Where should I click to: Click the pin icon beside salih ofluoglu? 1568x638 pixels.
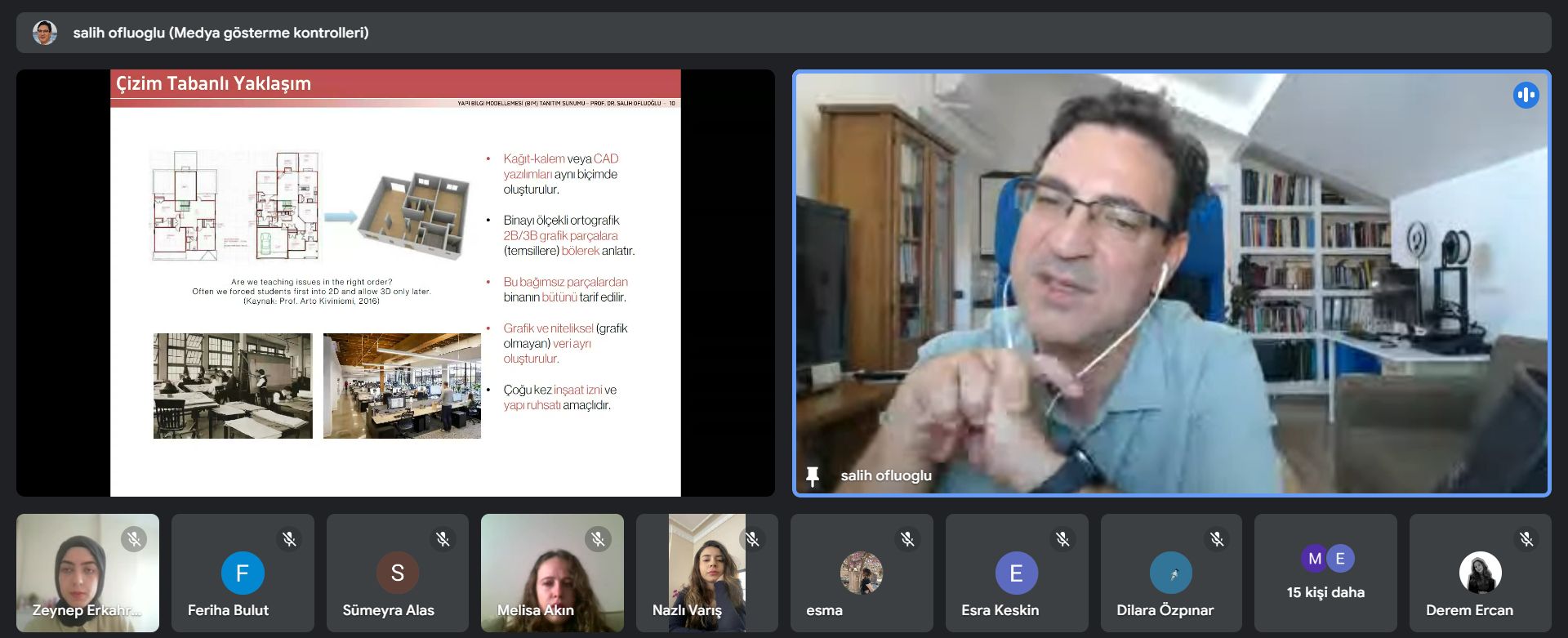(x=812, y=475)
